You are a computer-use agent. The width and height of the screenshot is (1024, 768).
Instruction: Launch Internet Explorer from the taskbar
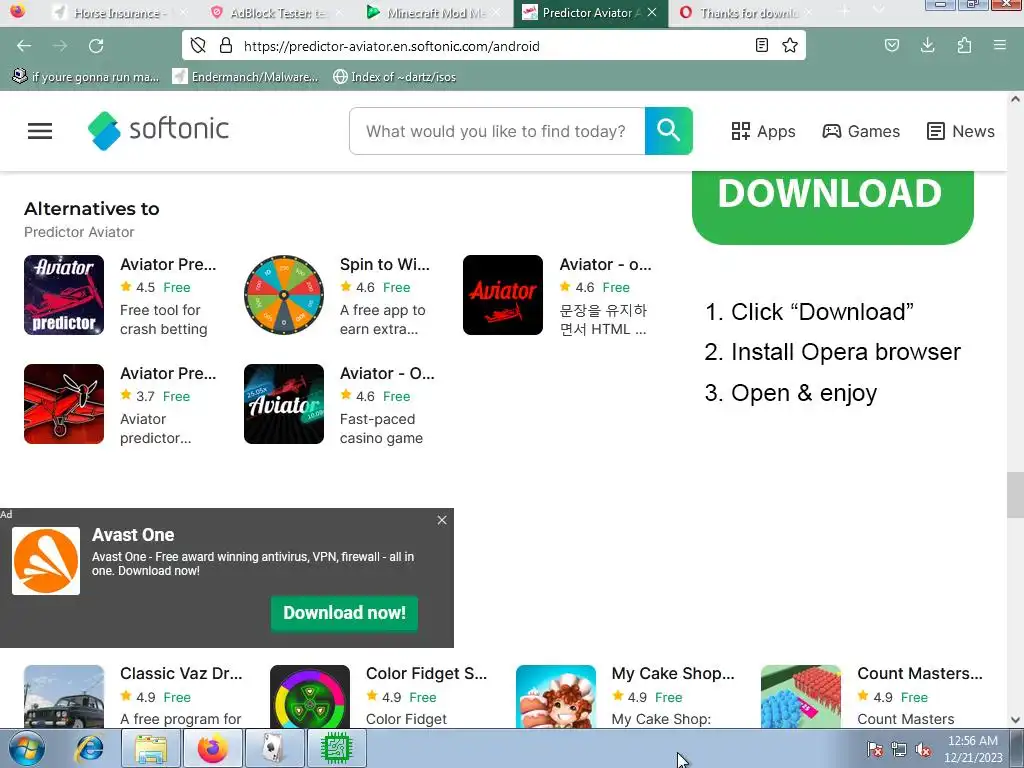pyautogui.click(x=89, y=748)
